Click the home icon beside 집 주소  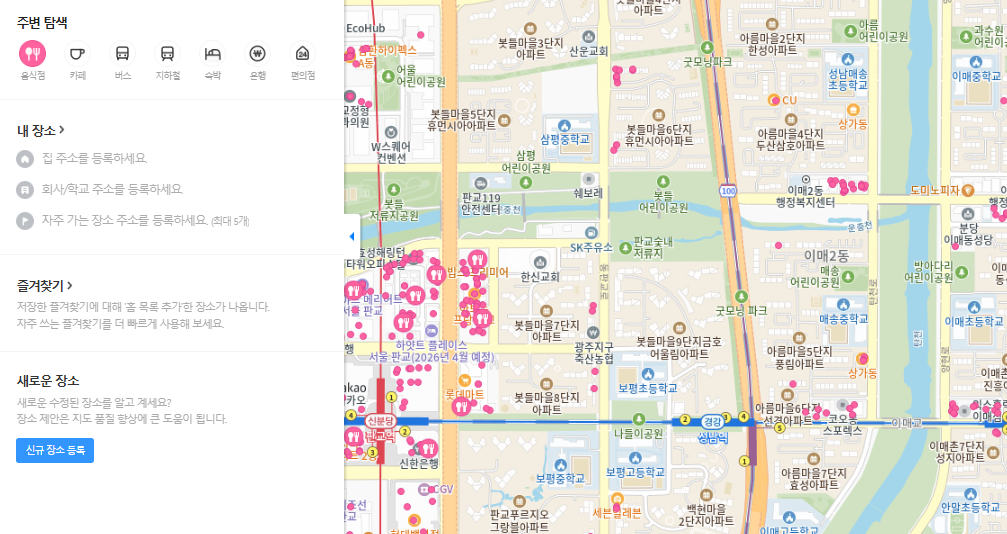tap(25, 159)
